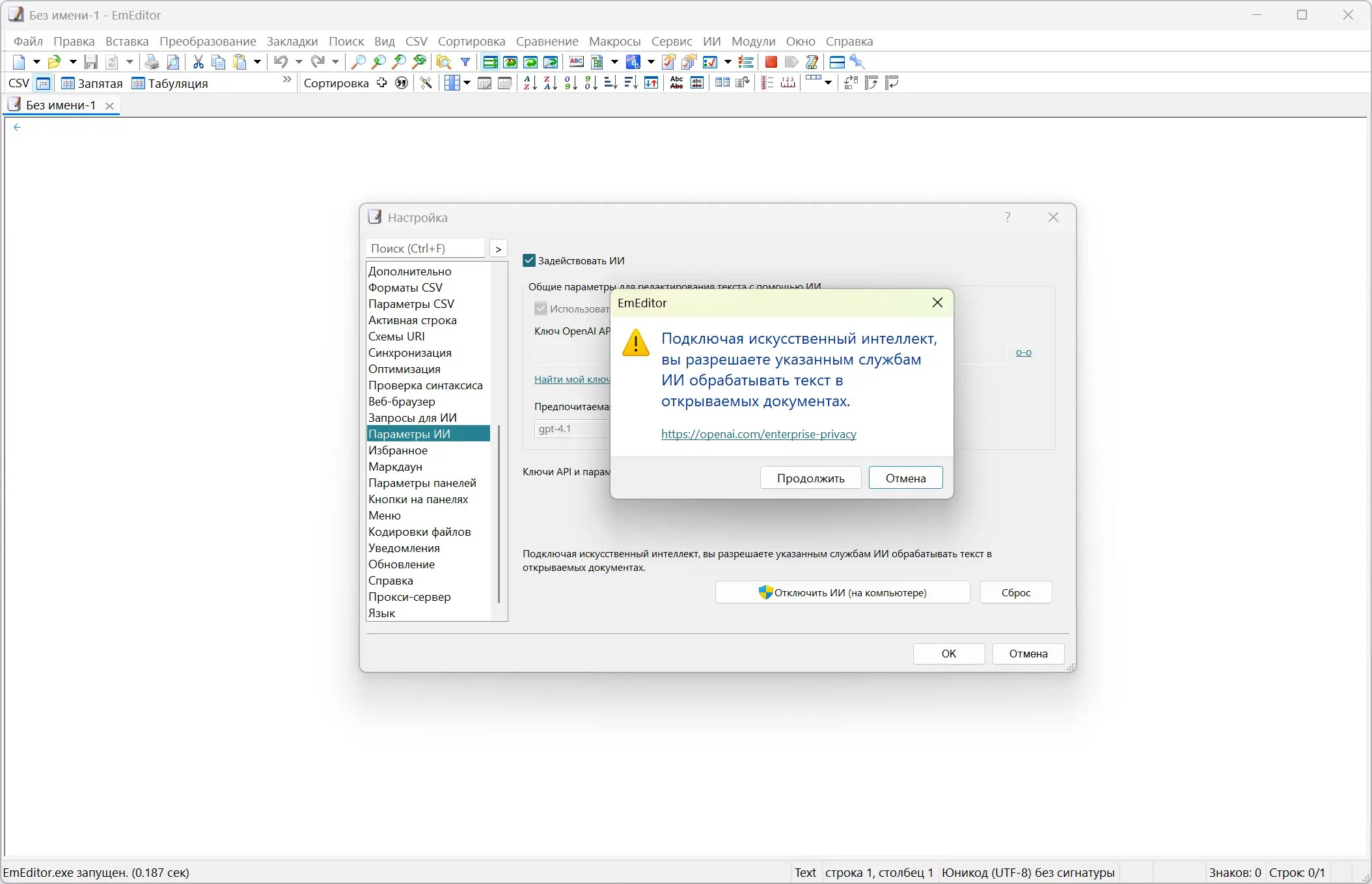The image size is (1372, 884).
Task: Expand the Open file dropdown arrow
Action: [x=73, y=62]
